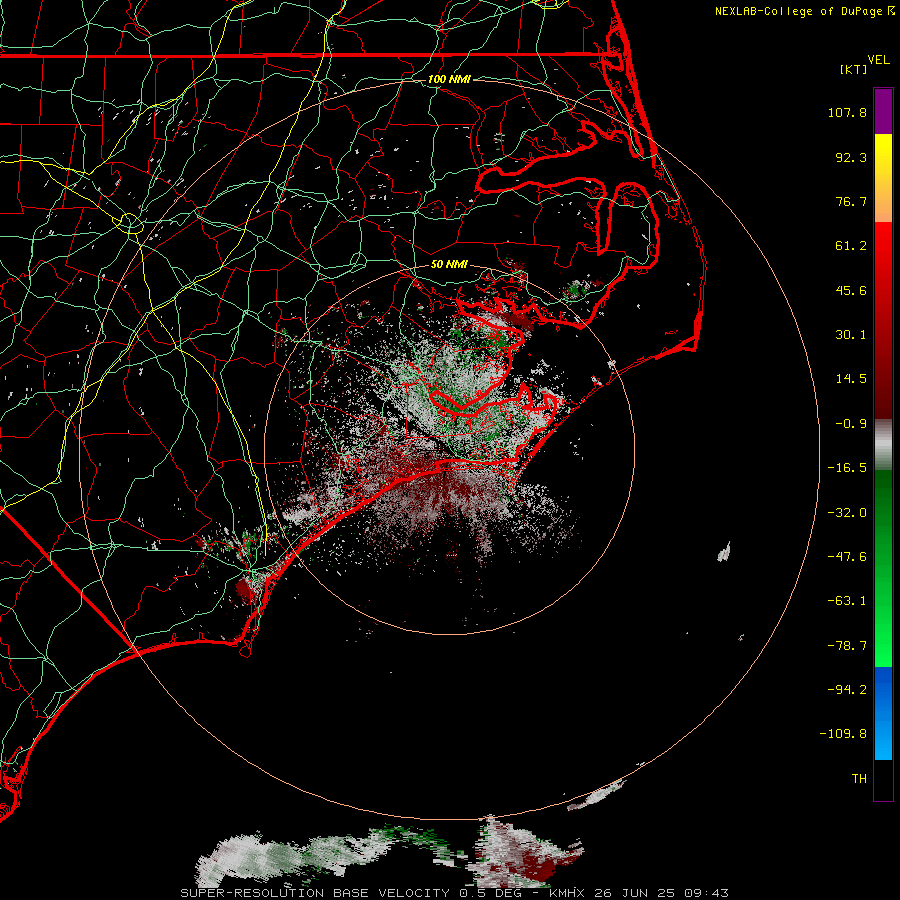900x900 pixels.
Task: Select the -0.9 legend value
Action: (851, 424)
